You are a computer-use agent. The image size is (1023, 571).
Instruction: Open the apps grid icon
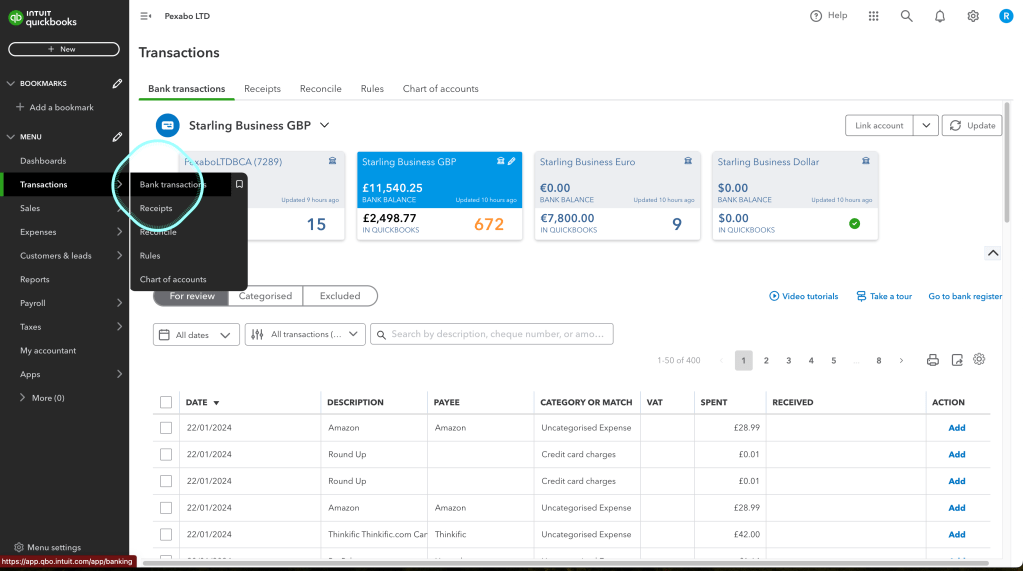tap(874, 16)
